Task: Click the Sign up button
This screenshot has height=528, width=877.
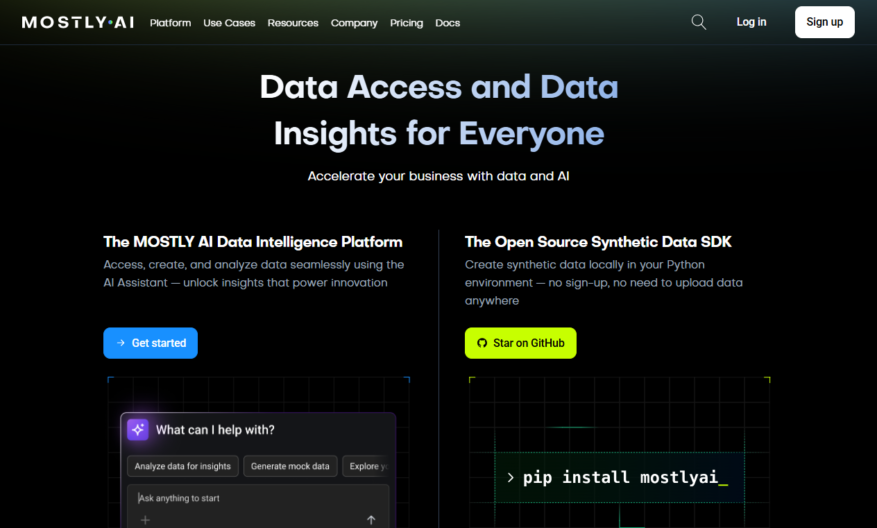Action: (824, 22)
